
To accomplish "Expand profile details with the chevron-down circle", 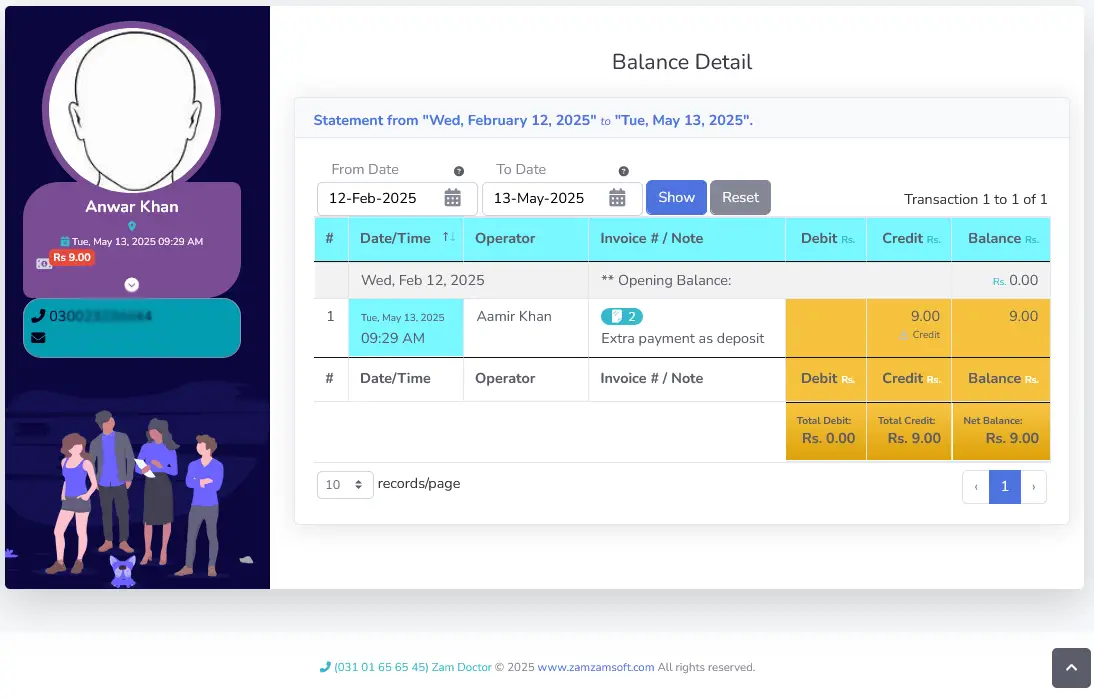I will (x=132, y=285).
